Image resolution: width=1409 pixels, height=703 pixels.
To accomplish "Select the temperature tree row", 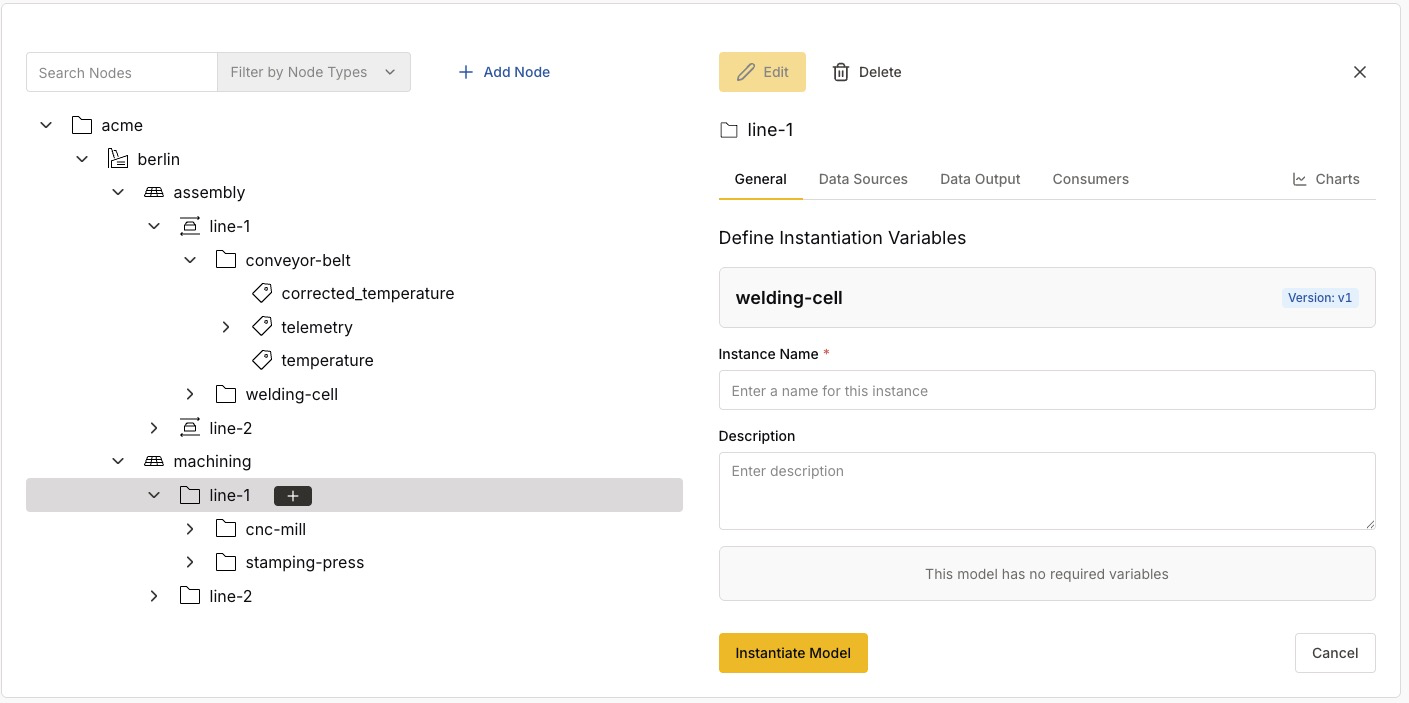I will [354, 360].
